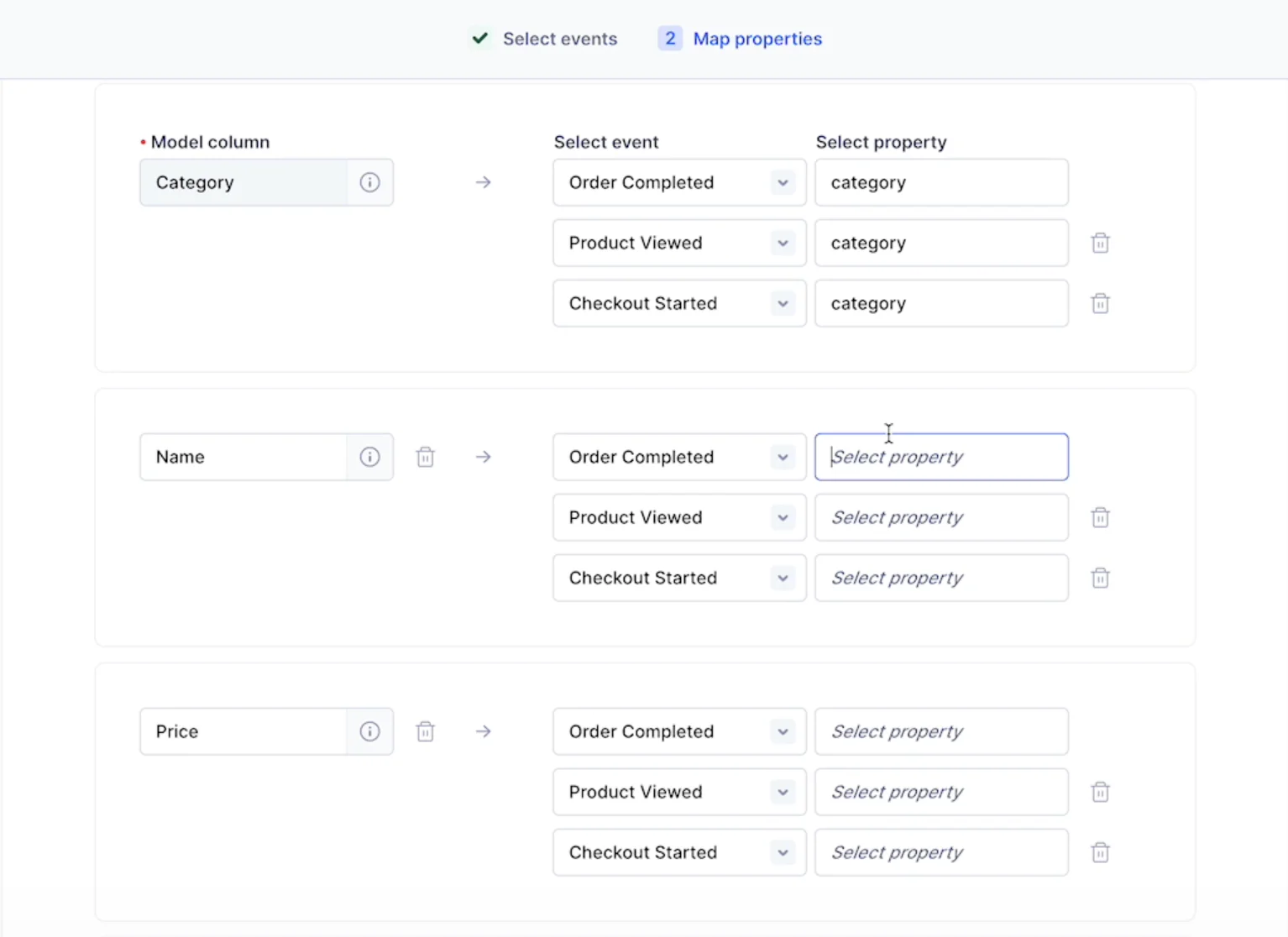Open the Checkout Started dropdown in the Category section
1288x937 pixels.
[782, 303]
